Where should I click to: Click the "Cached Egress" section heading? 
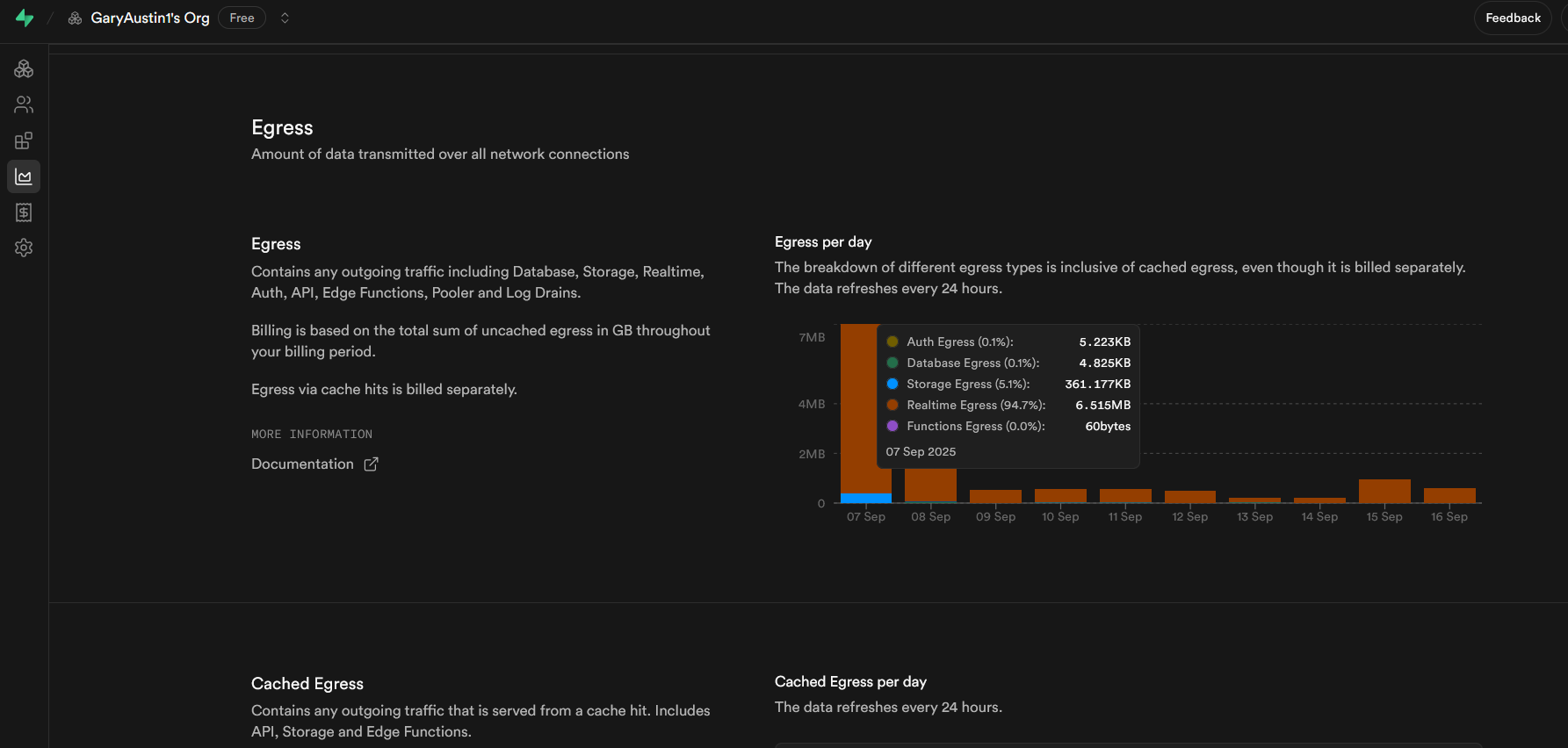[307, 683]
